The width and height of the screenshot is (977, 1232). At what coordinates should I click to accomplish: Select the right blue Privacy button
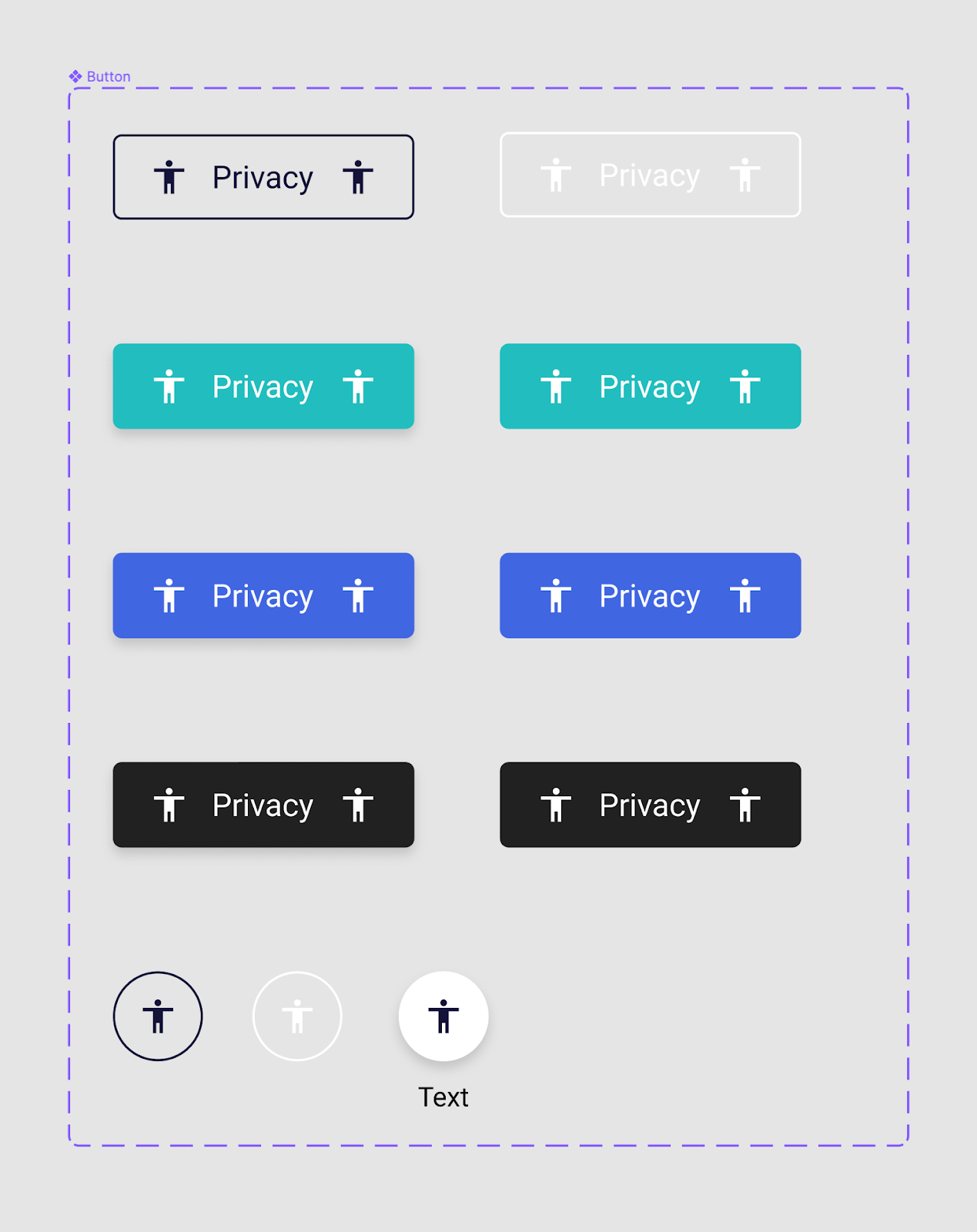coord(650,595)
